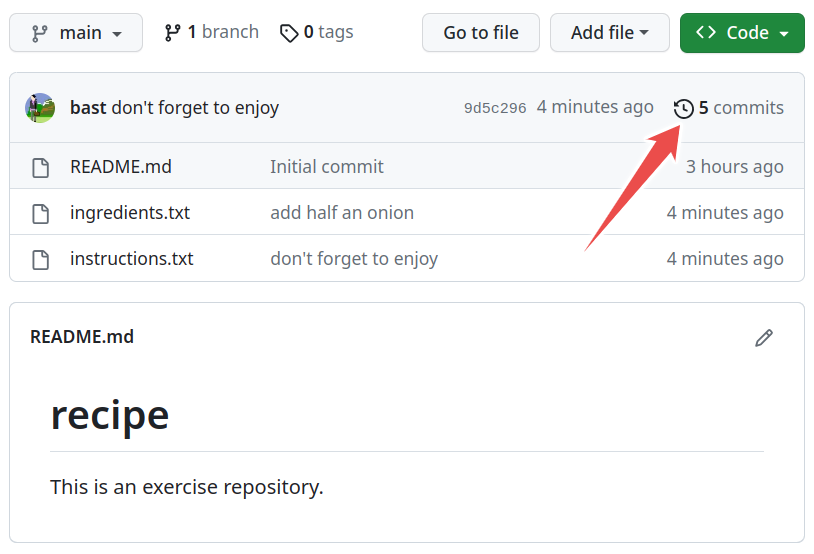This screenshot has height=554, width=814.
Task: Click the commit history clock icon
Action: pyautogui.click(x=683, y=109)
